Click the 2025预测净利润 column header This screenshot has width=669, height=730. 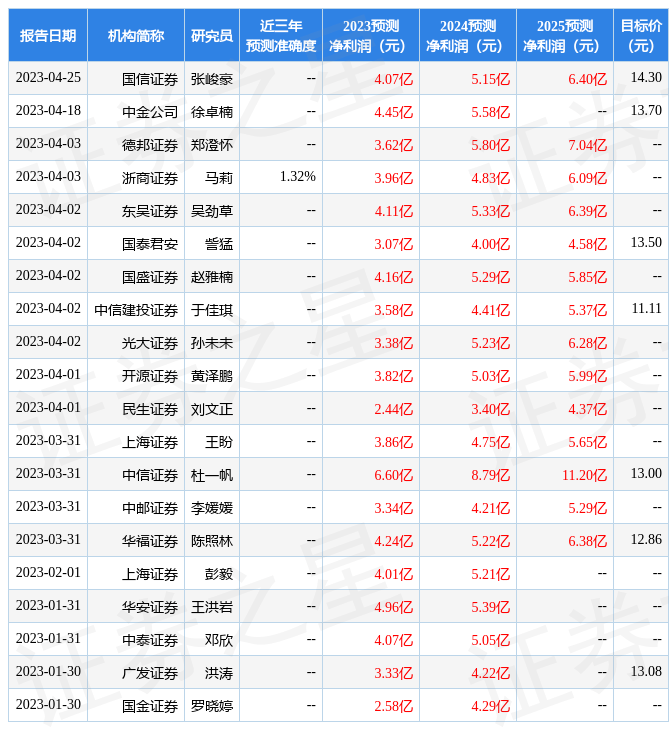coord(565,36)
